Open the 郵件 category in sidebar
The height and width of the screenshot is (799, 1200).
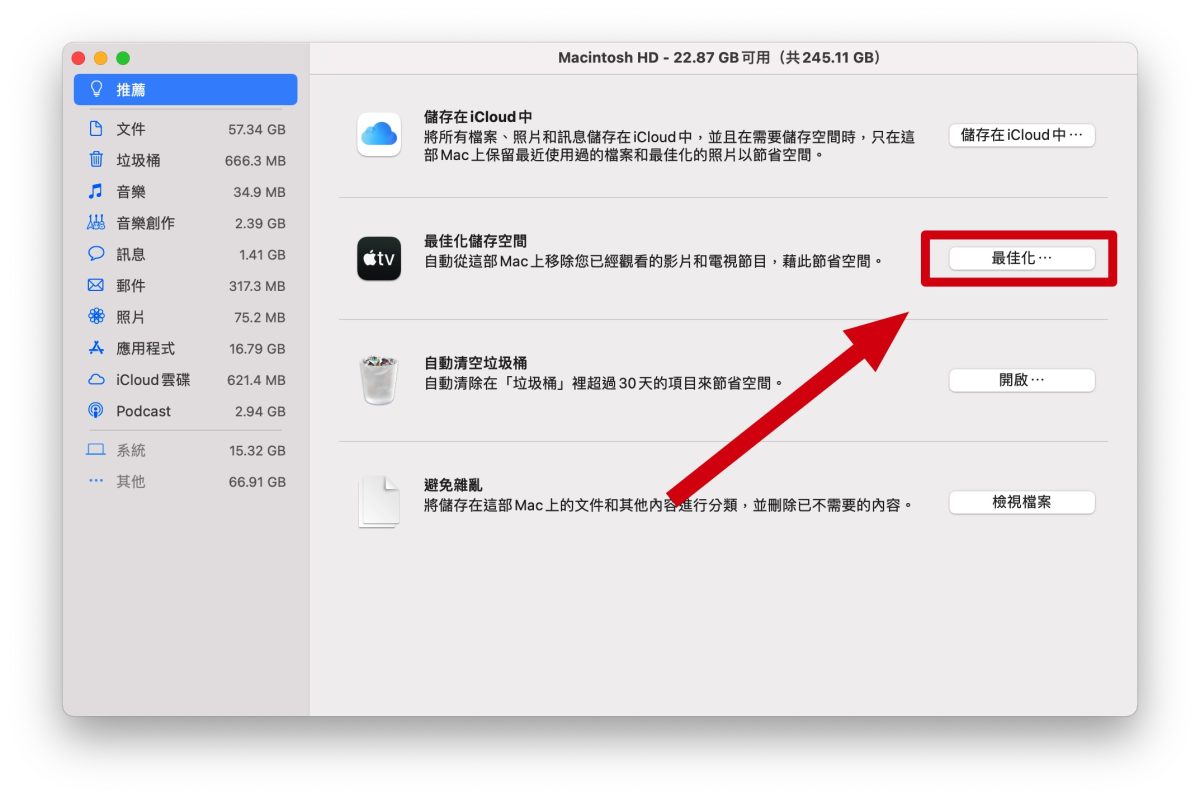[x=186, y=285]
